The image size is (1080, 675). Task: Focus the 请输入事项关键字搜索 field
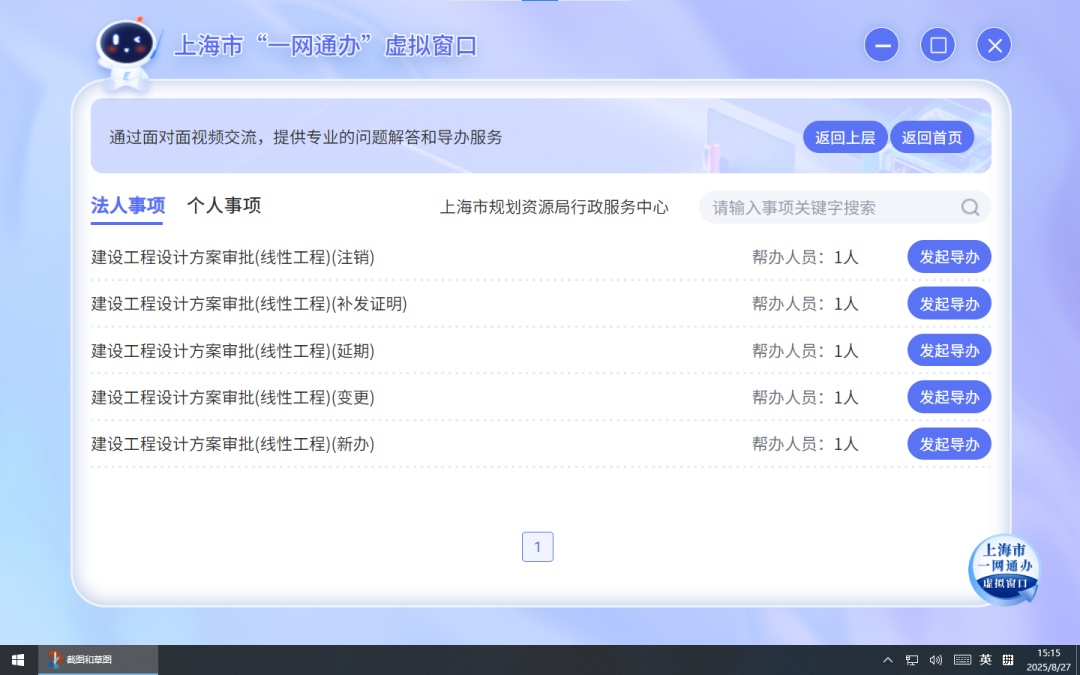point(844,207)
